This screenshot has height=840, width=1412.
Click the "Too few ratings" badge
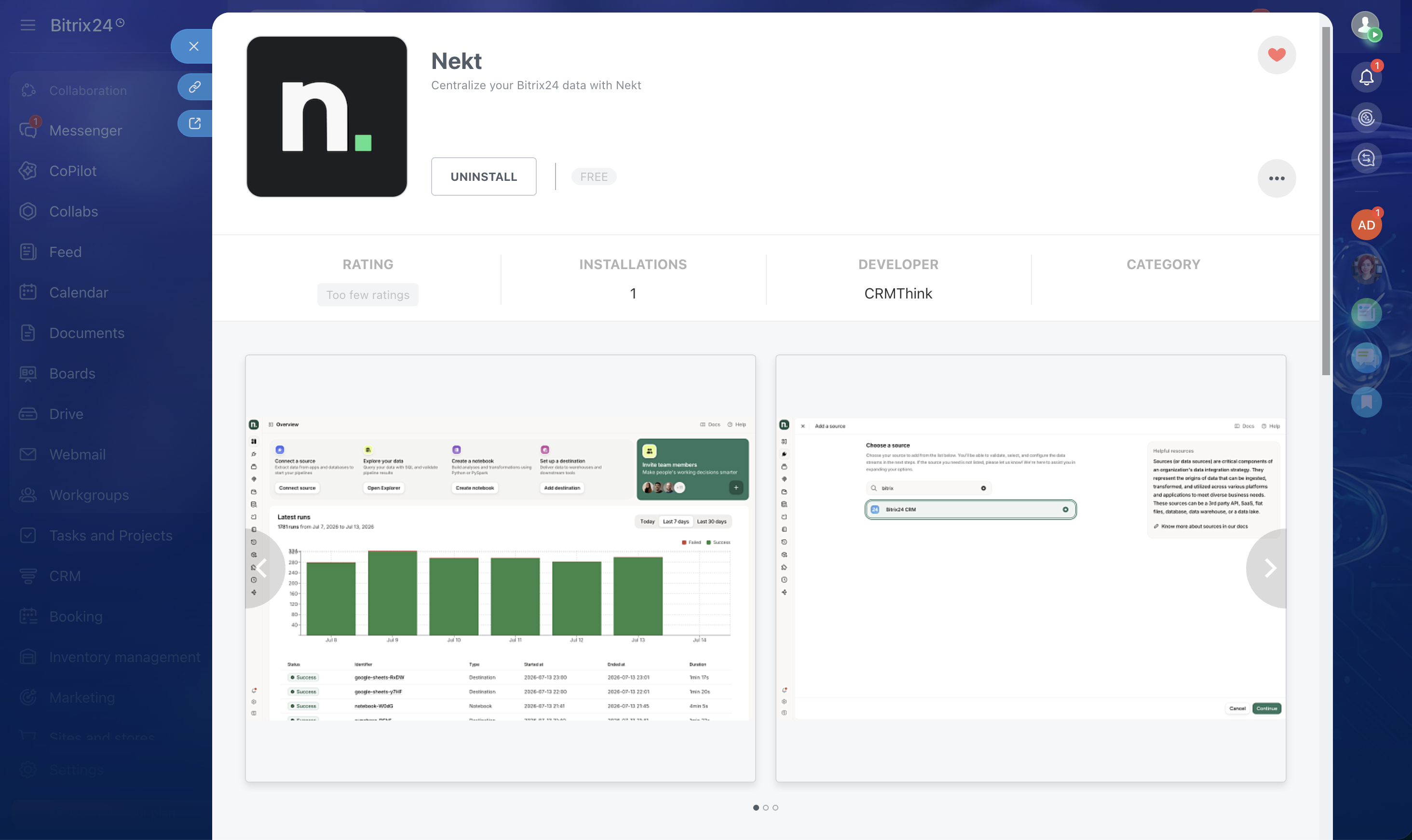tap(368, 295)
